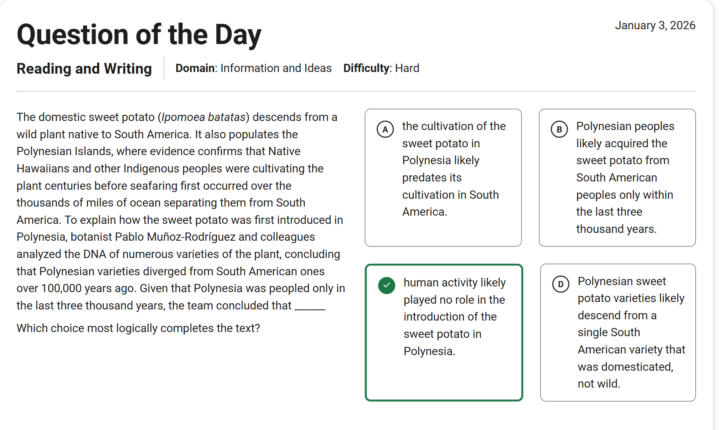Choose answer about Polynesian peoples acquiring sweet potato

pos(618,178)
